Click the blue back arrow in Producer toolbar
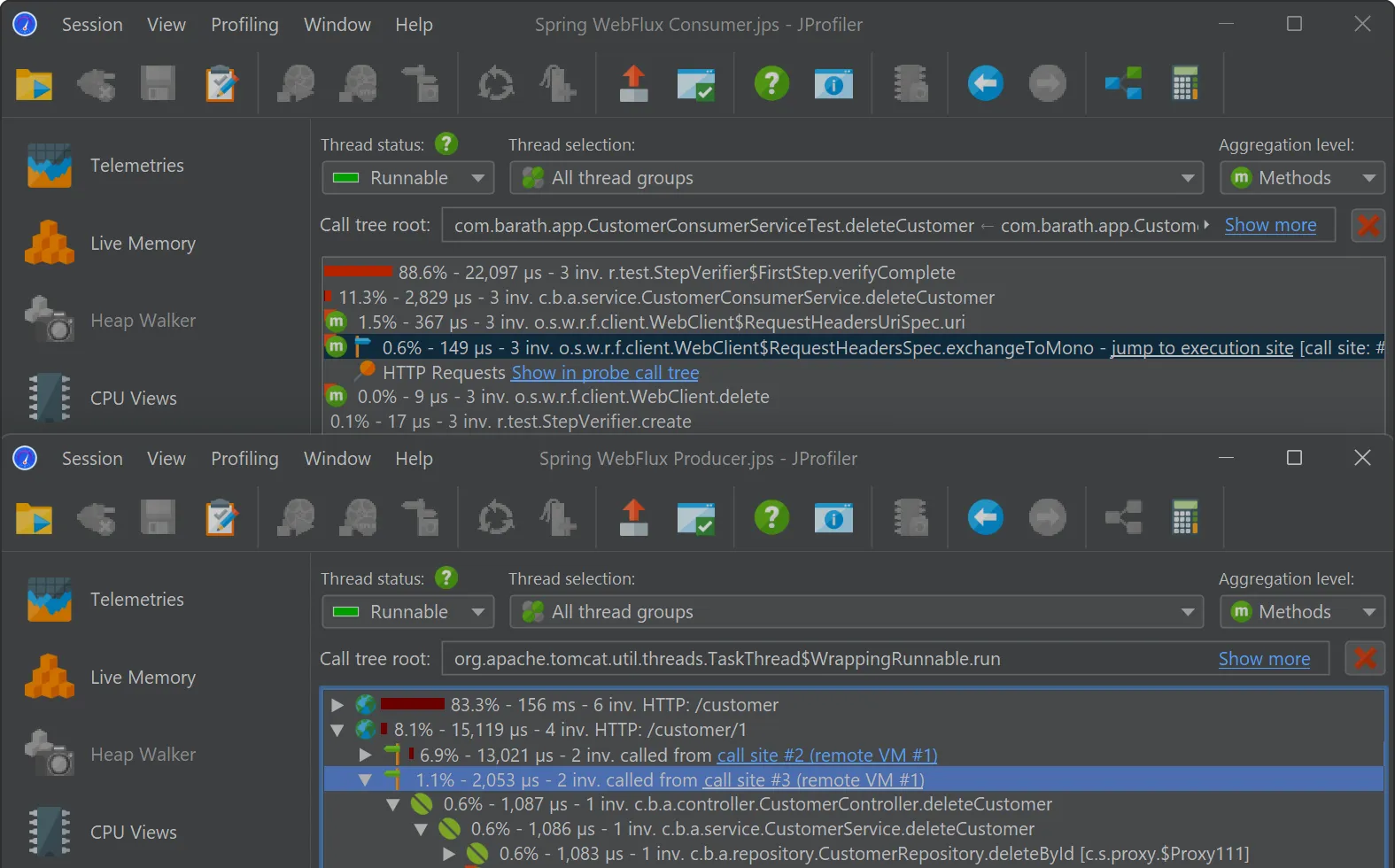 (985, 518)
